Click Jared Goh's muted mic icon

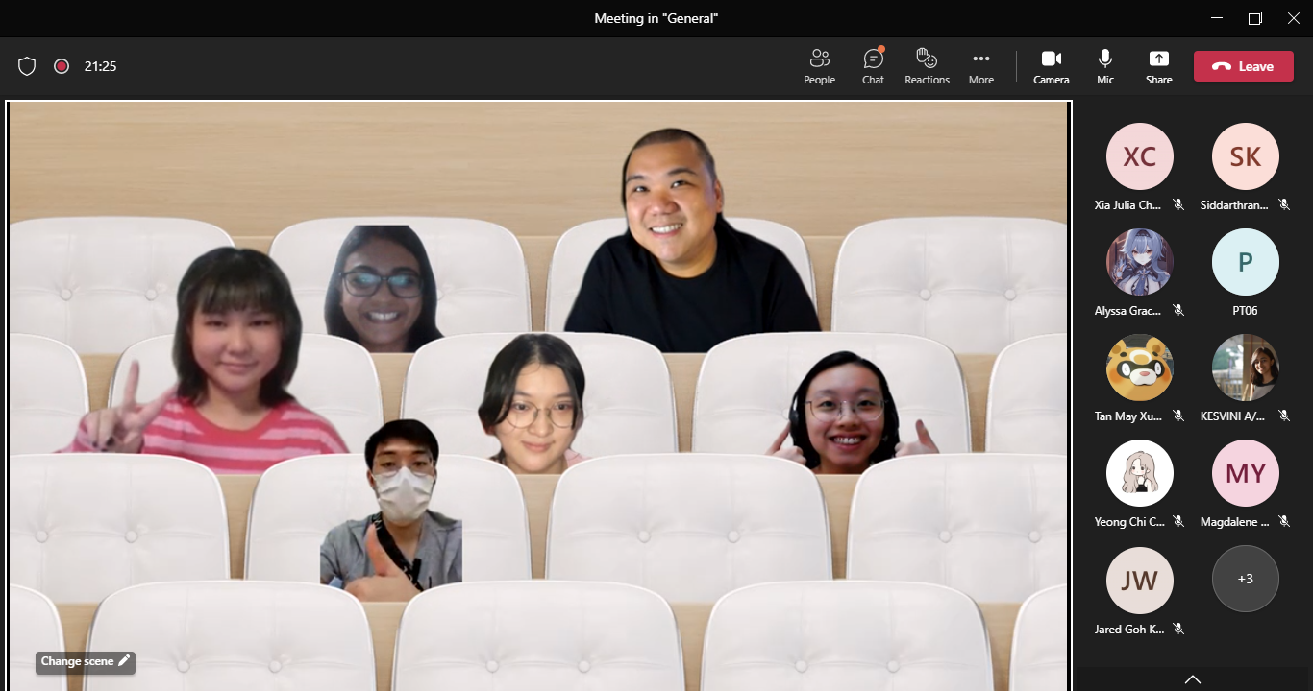(1179, 628)
